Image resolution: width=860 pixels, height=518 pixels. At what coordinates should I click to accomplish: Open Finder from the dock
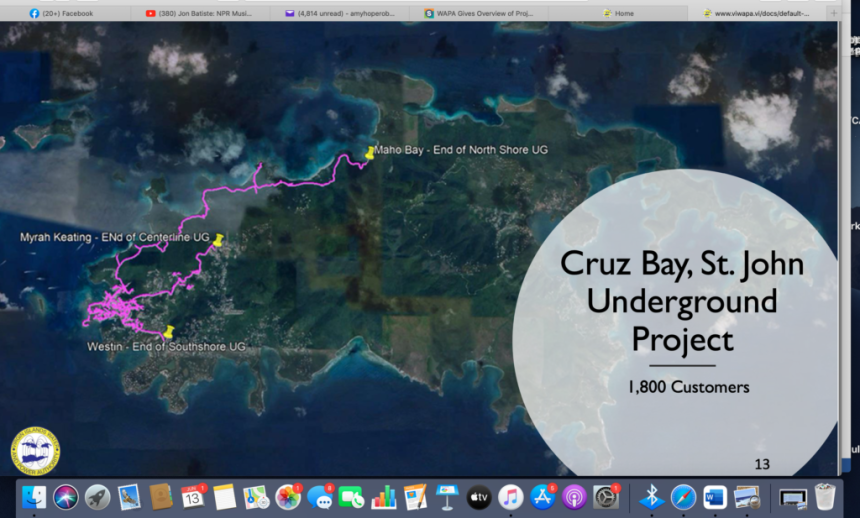click(35, 497)
